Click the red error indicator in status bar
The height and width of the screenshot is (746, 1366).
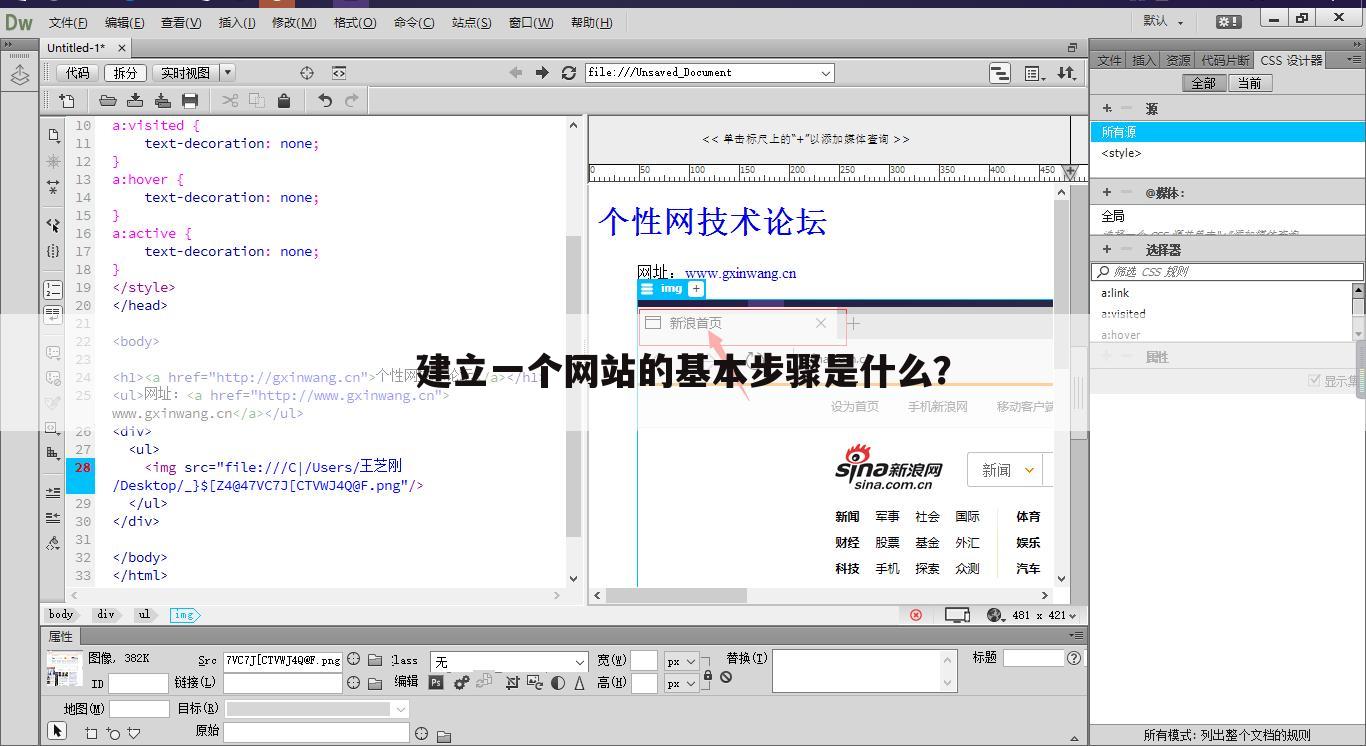916,615
